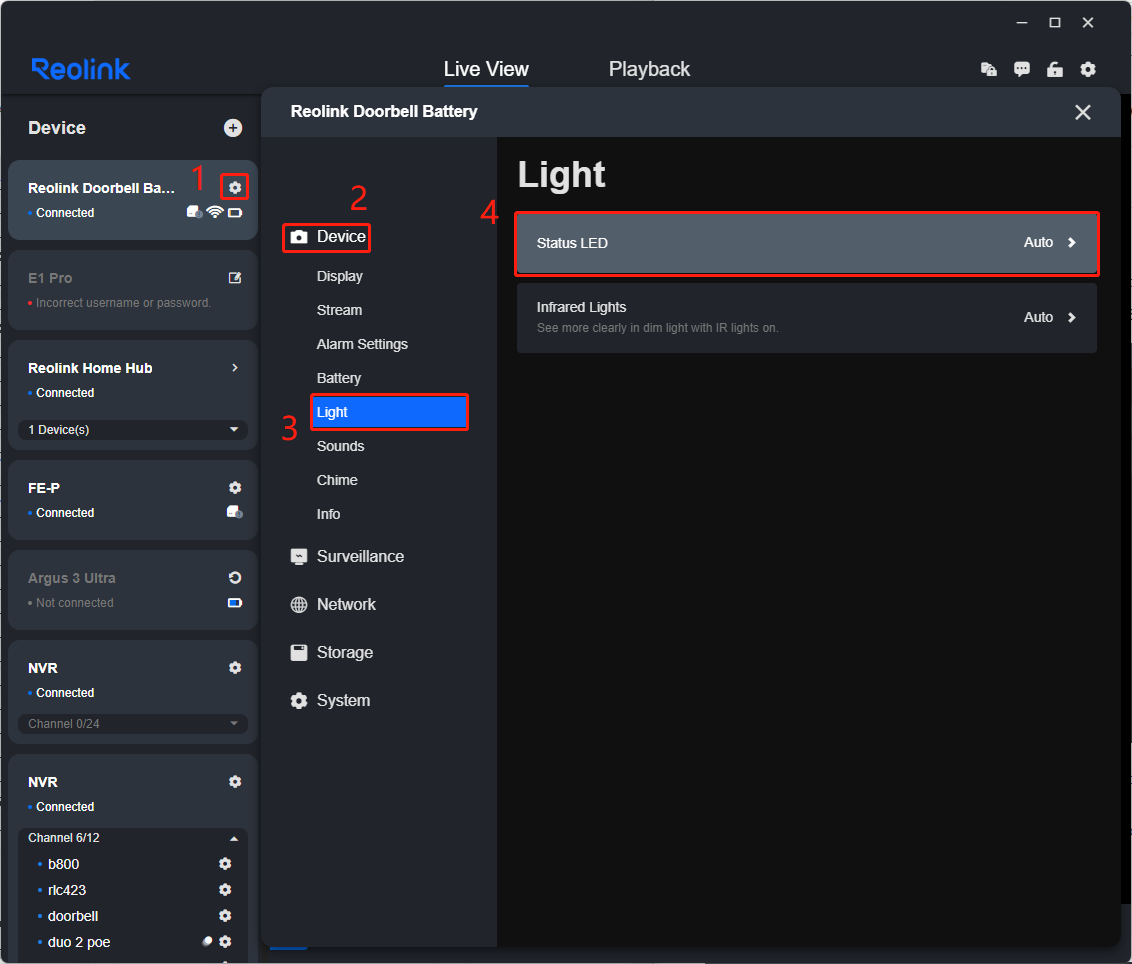Open Display settings
Image resolution: width=1132 pixels, height=964 pixels.
point(339,277)
